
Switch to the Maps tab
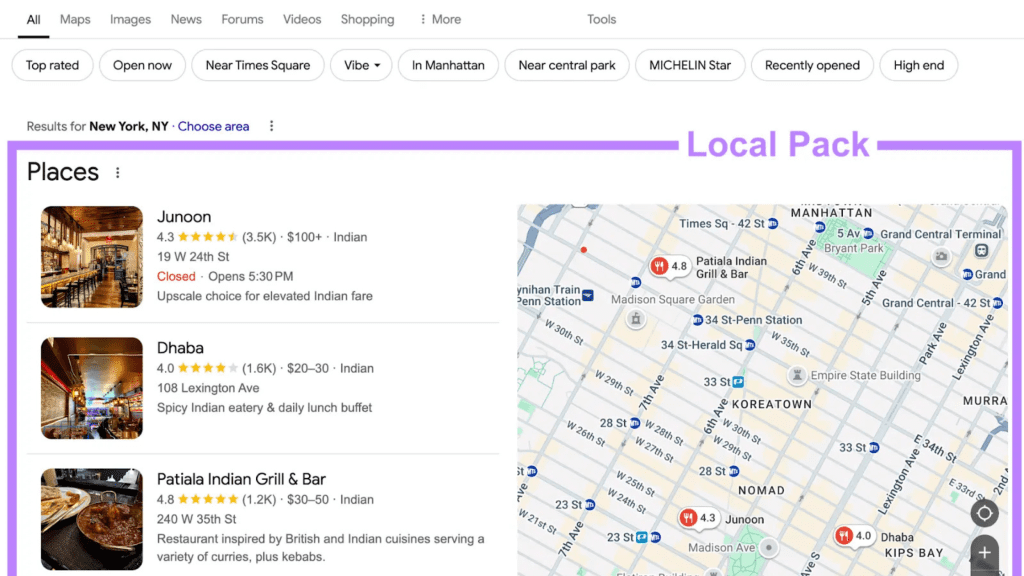(x=75, y=19)
